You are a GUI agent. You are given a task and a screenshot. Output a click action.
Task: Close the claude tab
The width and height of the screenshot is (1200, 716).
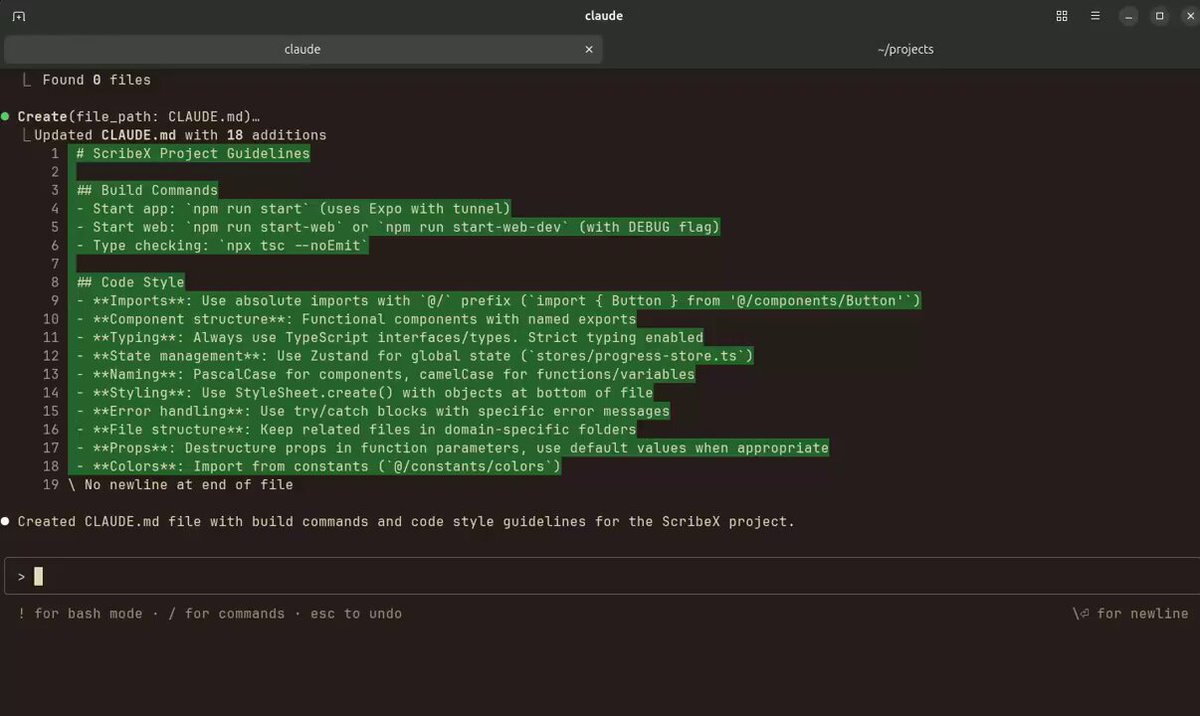point(589,49)
